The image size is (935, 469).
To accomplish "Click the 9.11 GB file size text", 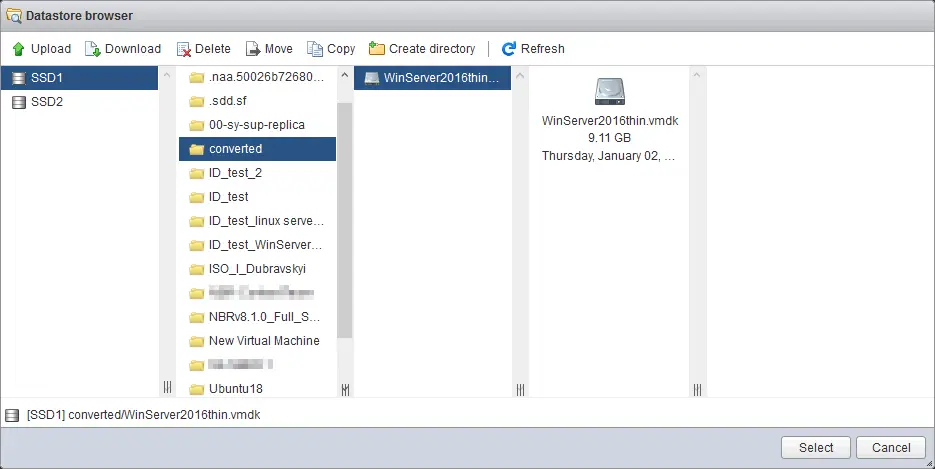I will [609, 138].
